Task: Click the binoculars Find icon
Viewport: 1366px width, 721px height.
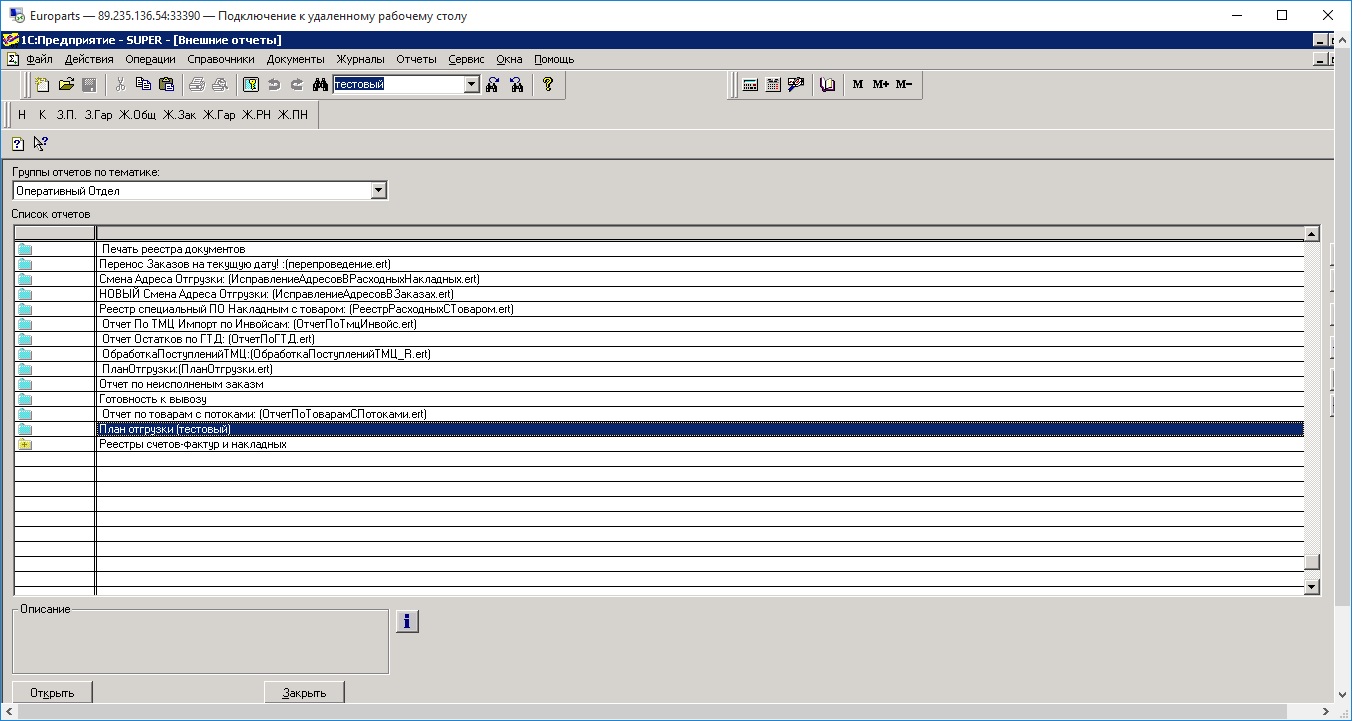Action: pyautogui.click(x=320, y=85)
